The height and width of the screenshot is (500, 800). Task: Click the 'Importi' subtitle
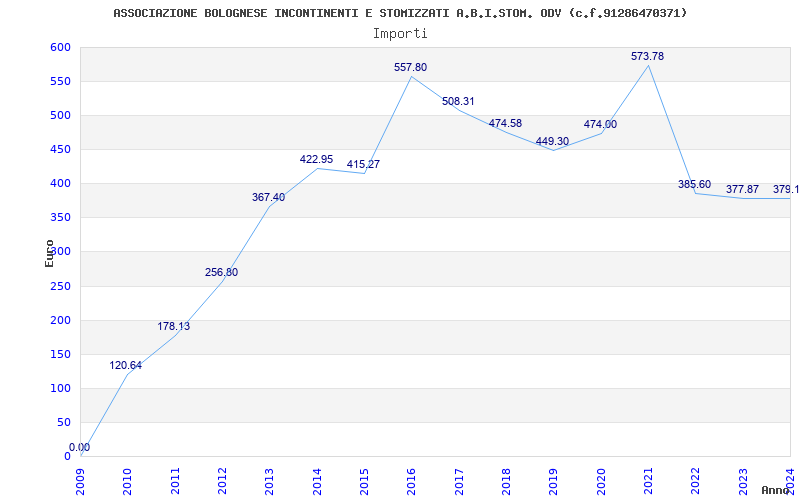click(x=400, y=34)
